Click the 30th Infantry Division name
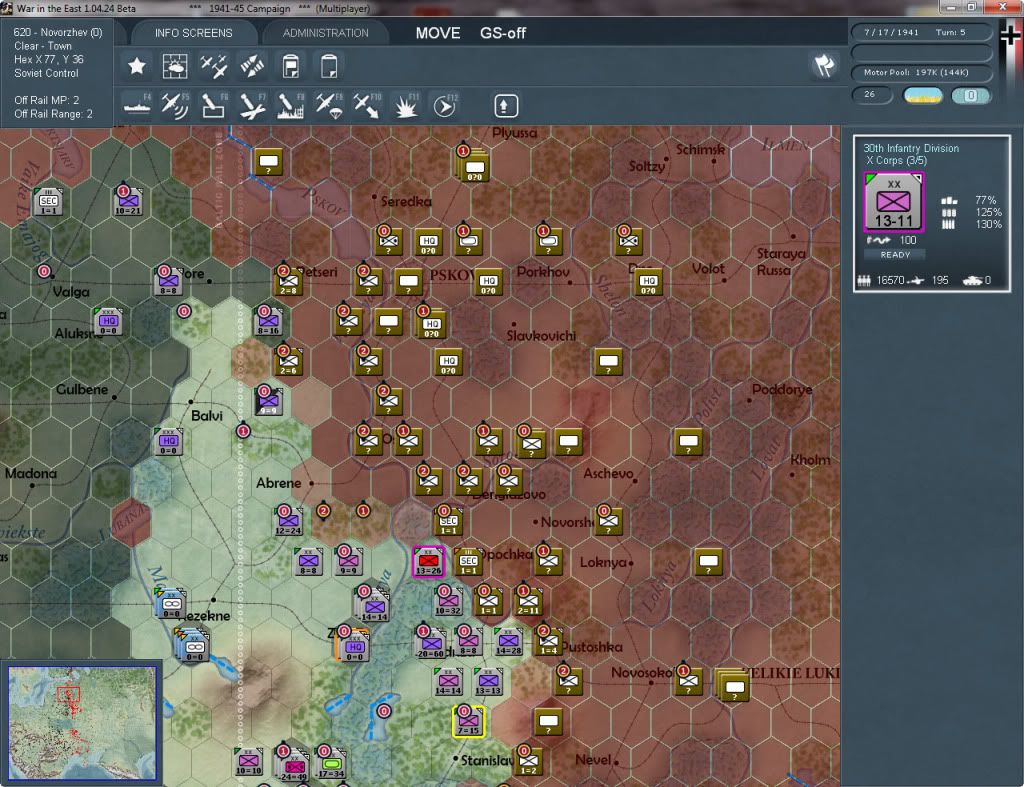 tap(911, 148)
